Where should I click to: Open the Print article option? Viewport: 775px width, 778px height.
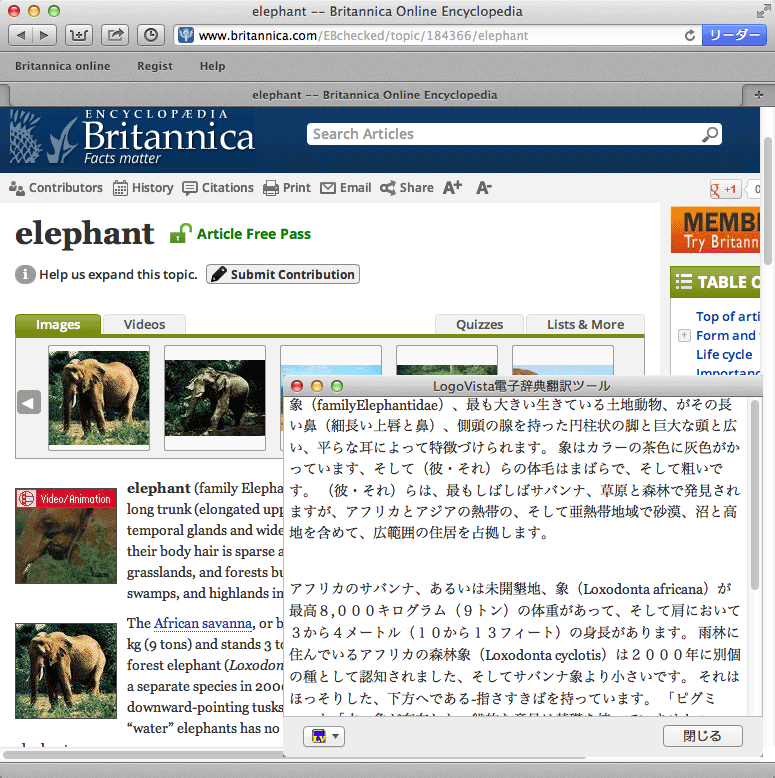click(287, 188)
